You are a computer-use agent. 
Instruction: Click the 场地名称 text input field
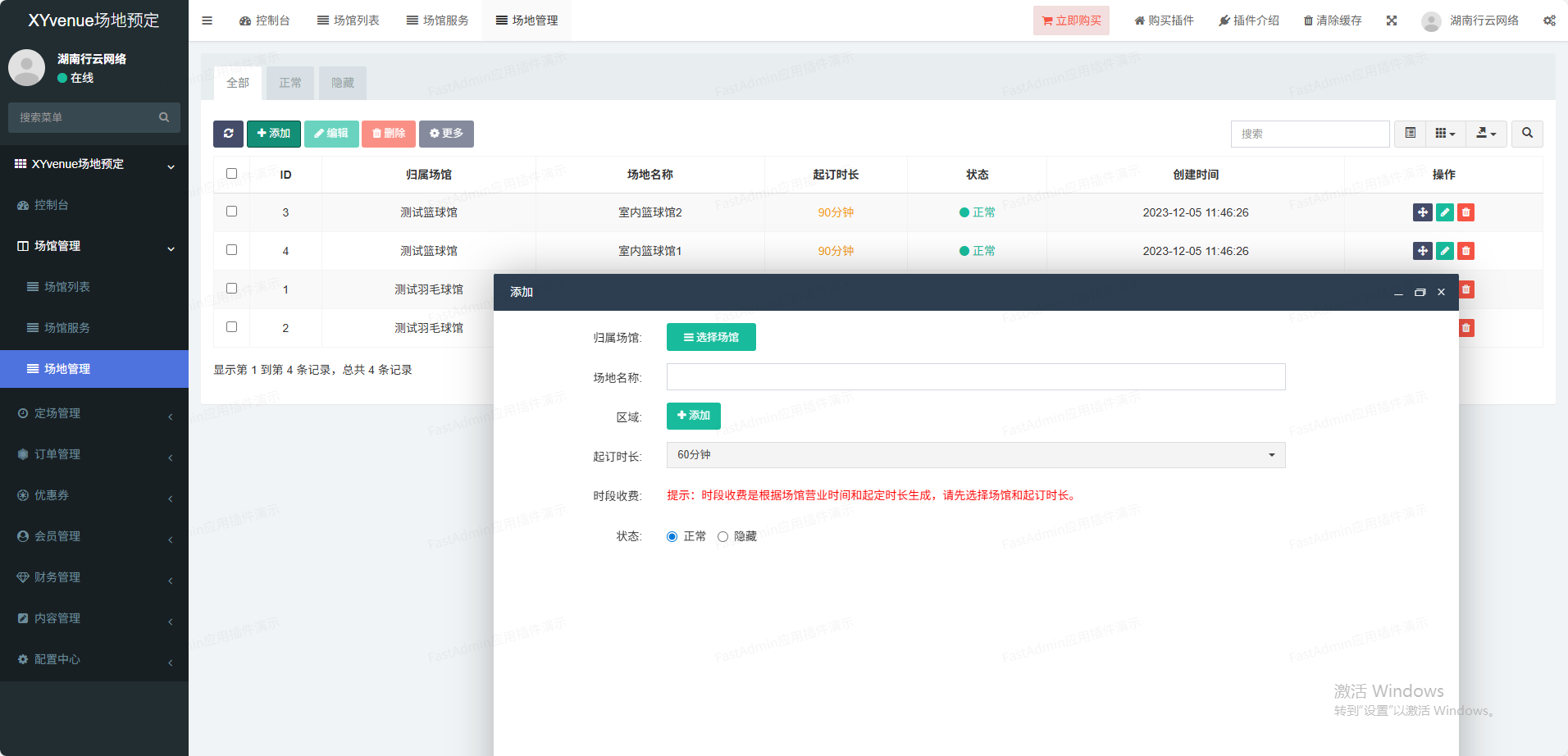[975, 377]
